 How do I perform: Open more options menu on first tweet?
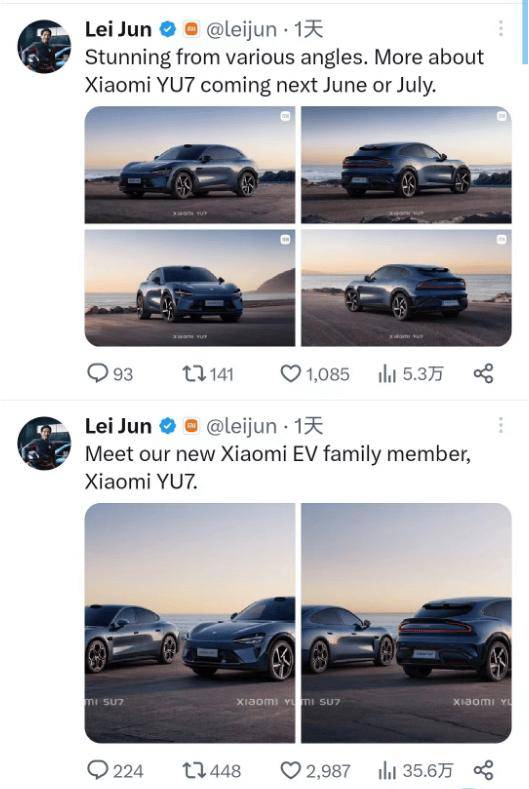click(x=500, y=29)
